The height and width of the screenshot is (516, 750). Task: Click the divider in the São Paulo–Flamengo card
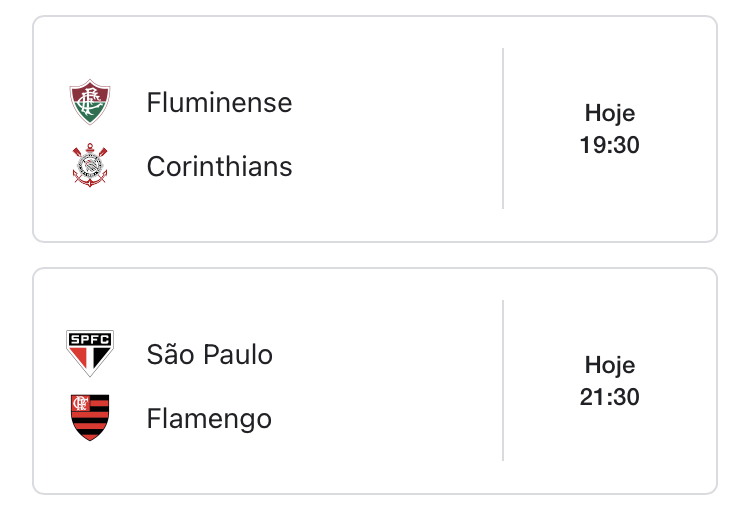click(x=503, y=380)
